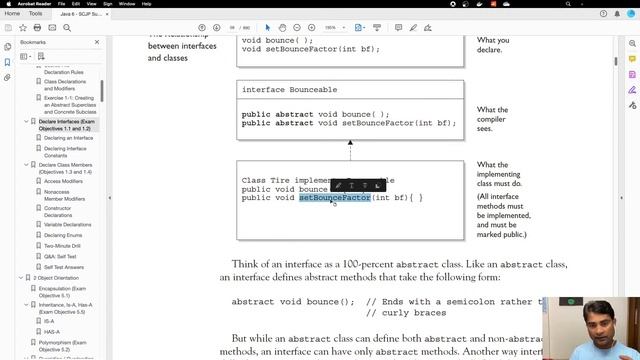Viewport: 640px width, 360px height.
Task: Activate the Hand pan tool
Action: pyautogui.click(x=282, y=28)
